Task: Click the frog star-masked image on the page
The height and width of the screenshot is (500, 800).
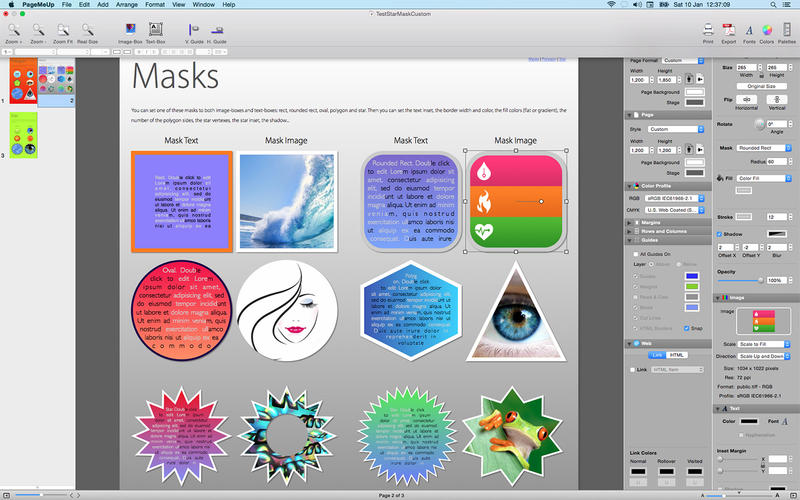Action: [512, 435]
